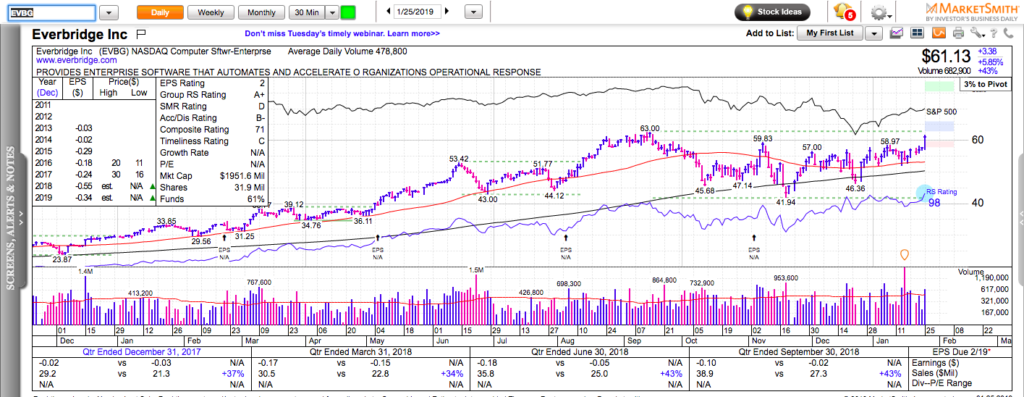This screenshot has height=397, width=1024.
Task: Switch to the Weekly chart
Action: point(210,12)
